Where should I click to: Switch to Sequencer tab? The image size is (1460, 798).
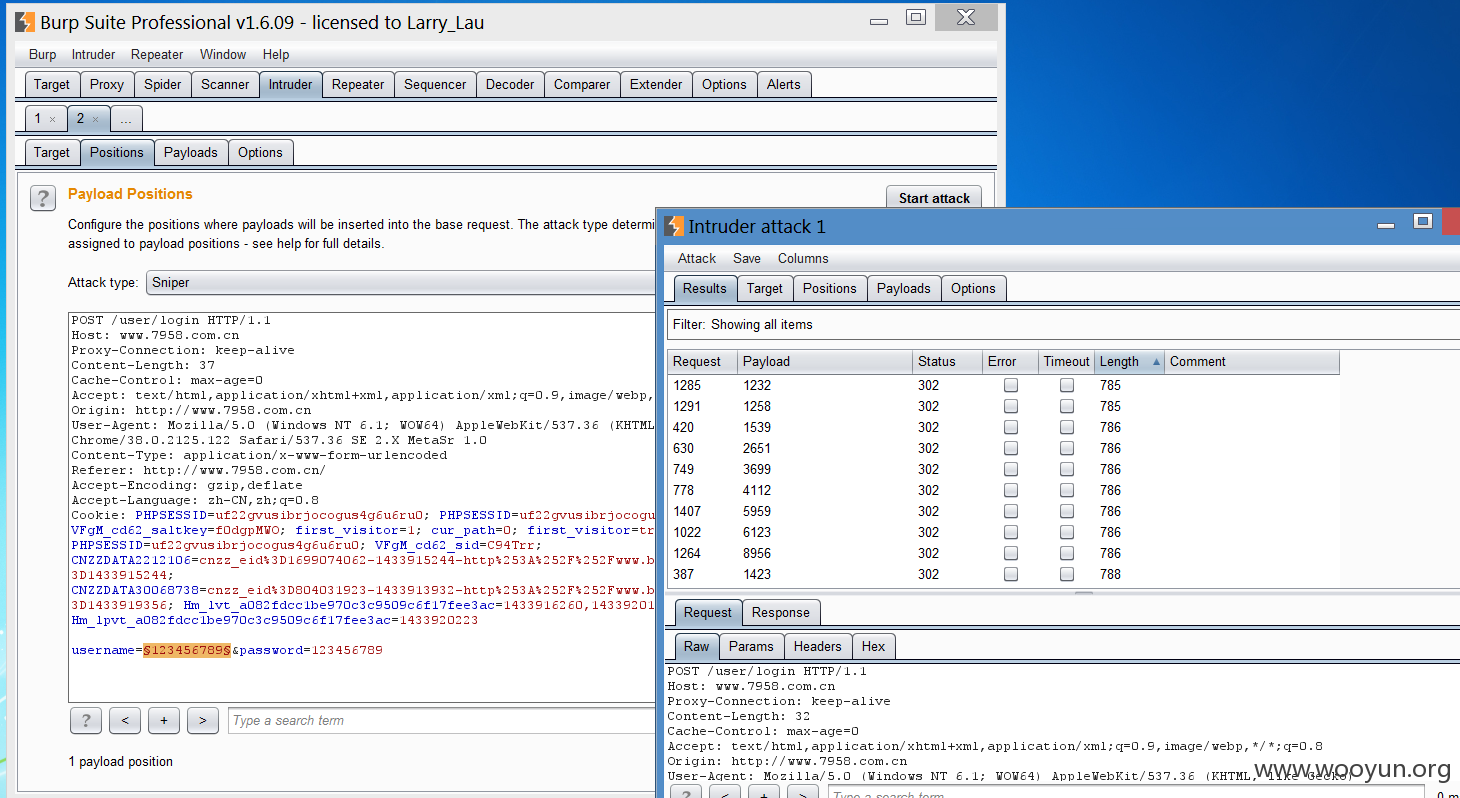click(435, 85)
